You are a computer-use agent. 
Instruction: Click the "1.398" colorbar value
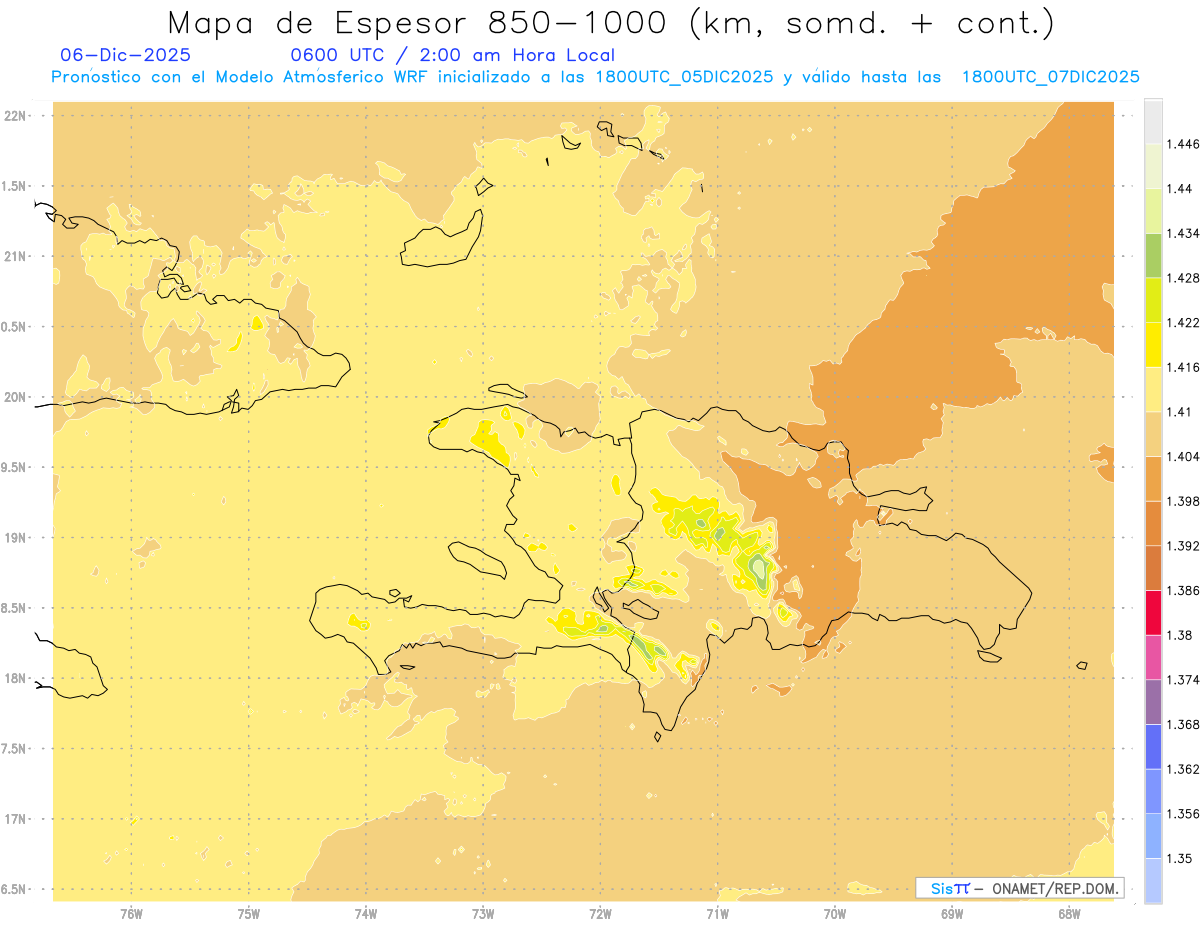[x=1185, y=501]
